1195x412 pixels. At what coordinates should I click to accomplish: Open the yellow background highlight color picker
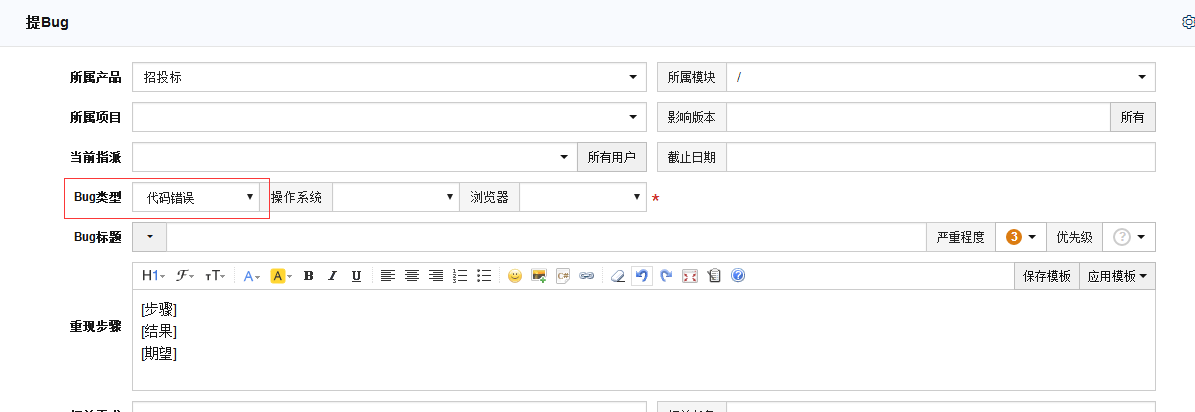tap(281, 276)
